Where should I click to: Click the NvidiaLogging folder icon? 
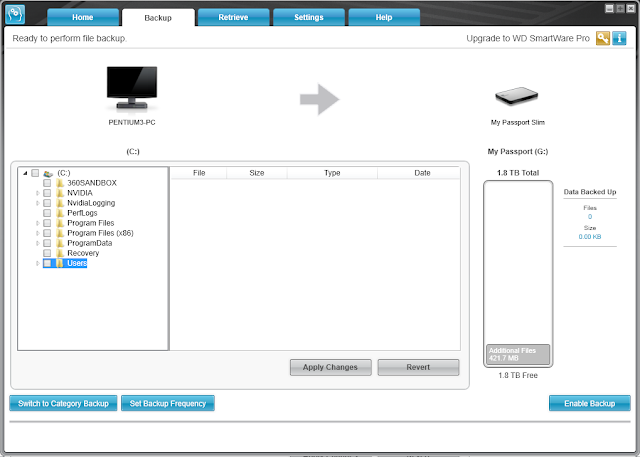tap(60, 203)
